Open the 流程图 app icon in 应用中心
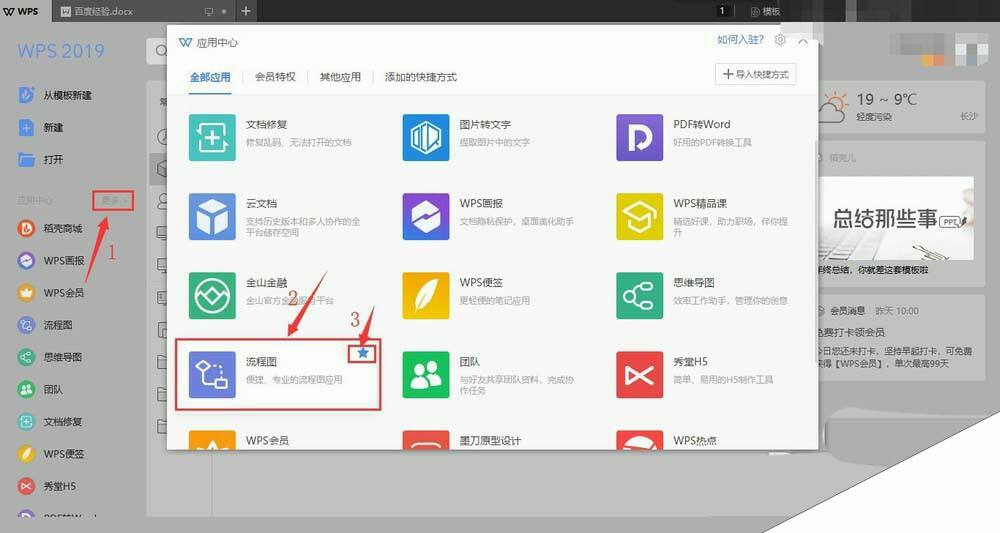 point(212,374)
